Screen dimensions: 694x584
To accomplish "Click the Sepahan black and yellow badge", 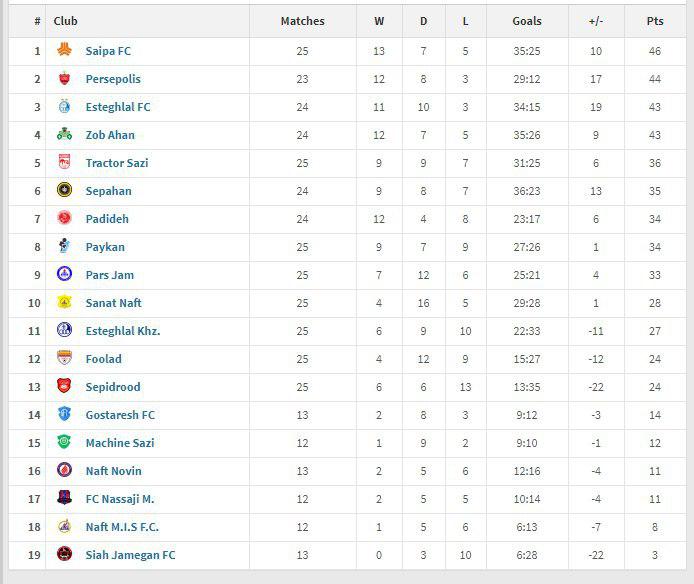I will [64, 190].
